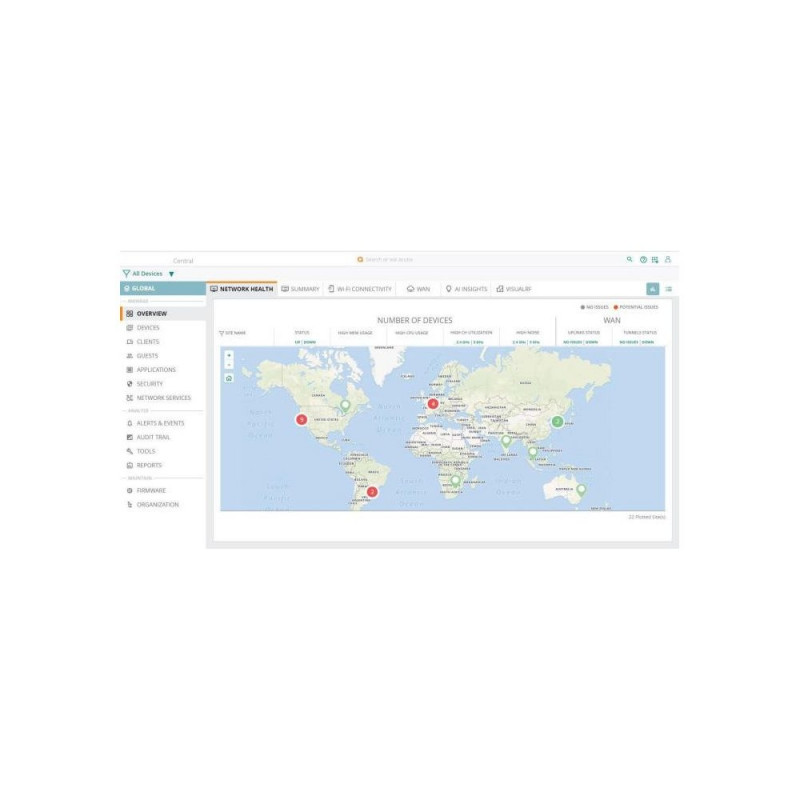Open Firmware under the Maintain section
800x800 pixels.
click(151, 491)
